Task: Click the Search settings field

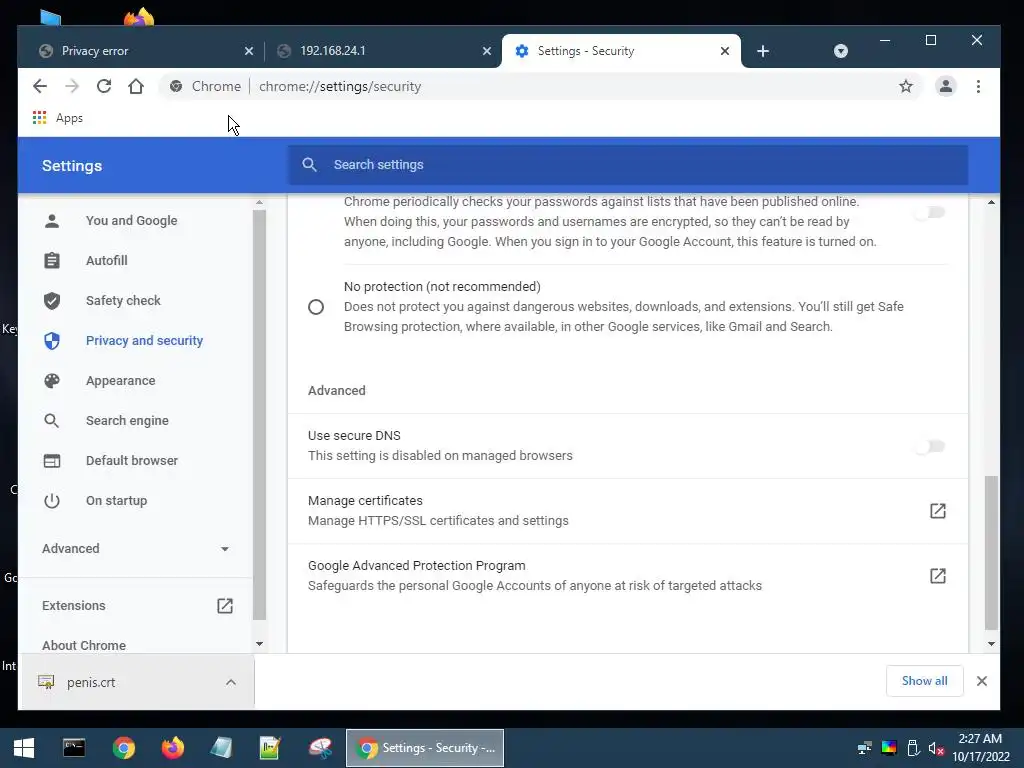Action: (628, 165)
